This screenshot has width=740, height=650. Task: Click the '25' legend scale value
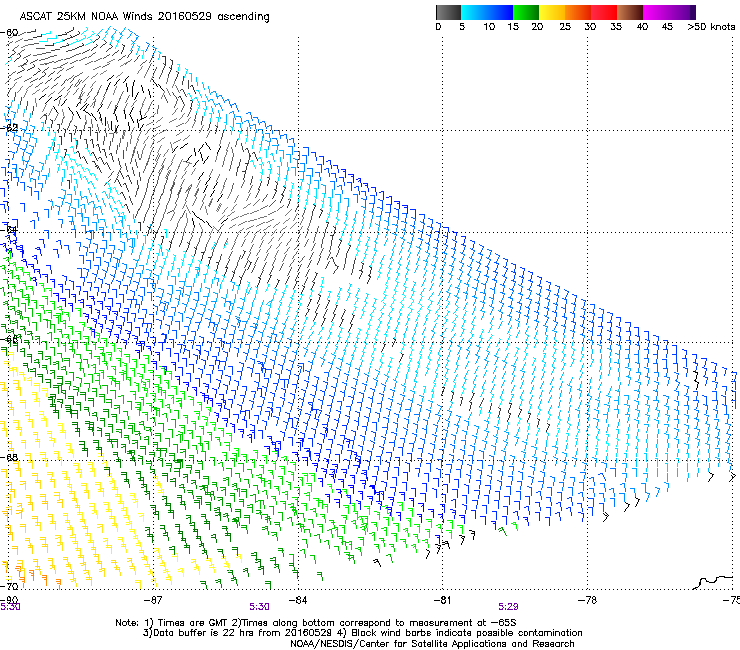(565, 27)
